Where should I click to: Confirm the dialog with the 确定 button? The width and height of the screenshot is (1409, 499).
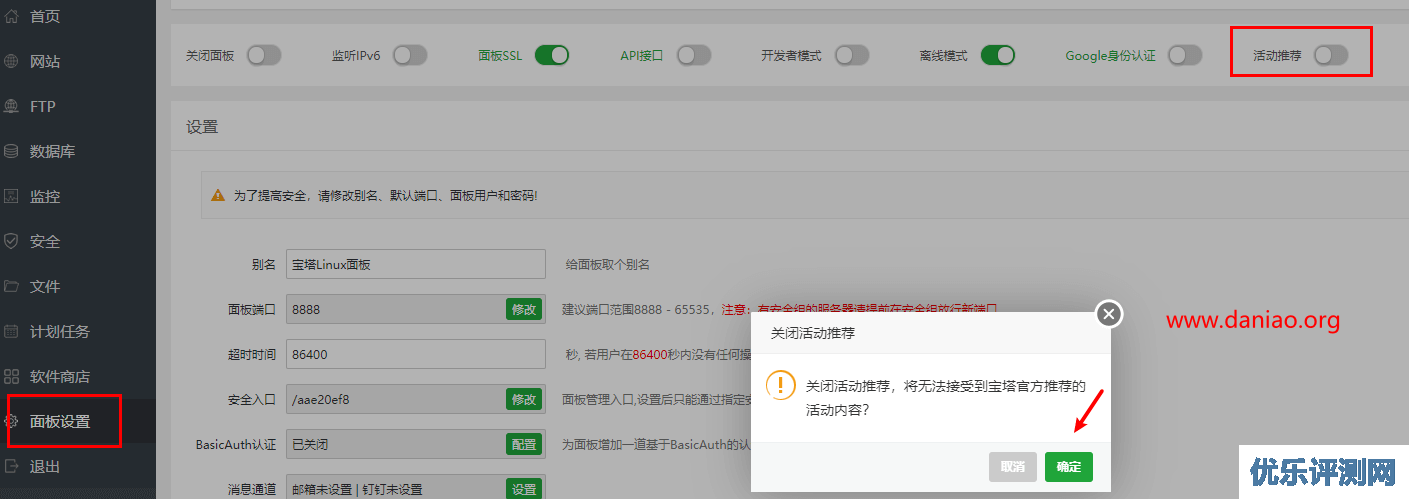click(1069, 467)
